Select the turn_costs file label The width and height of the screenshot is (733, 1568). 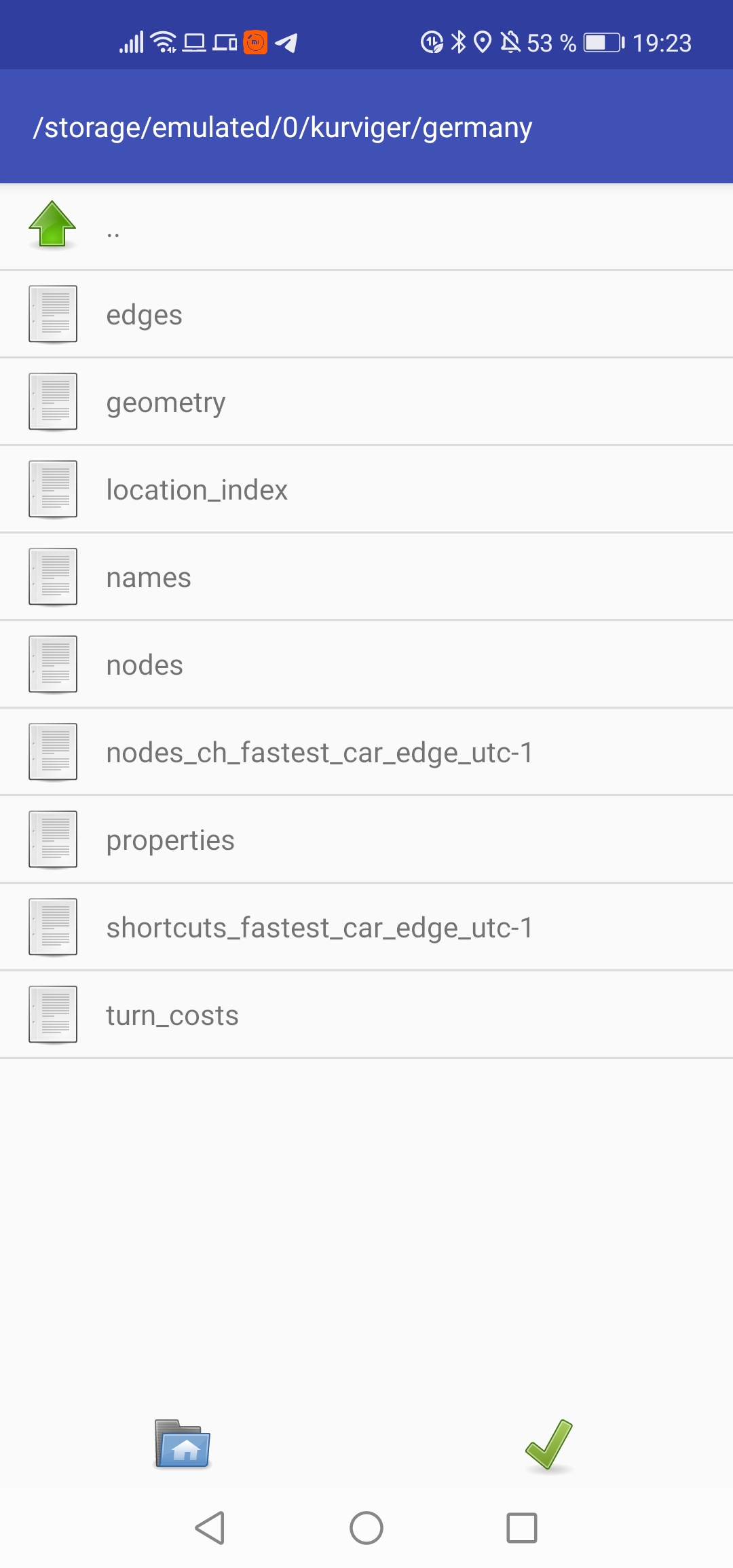(x=172, y=1015)
